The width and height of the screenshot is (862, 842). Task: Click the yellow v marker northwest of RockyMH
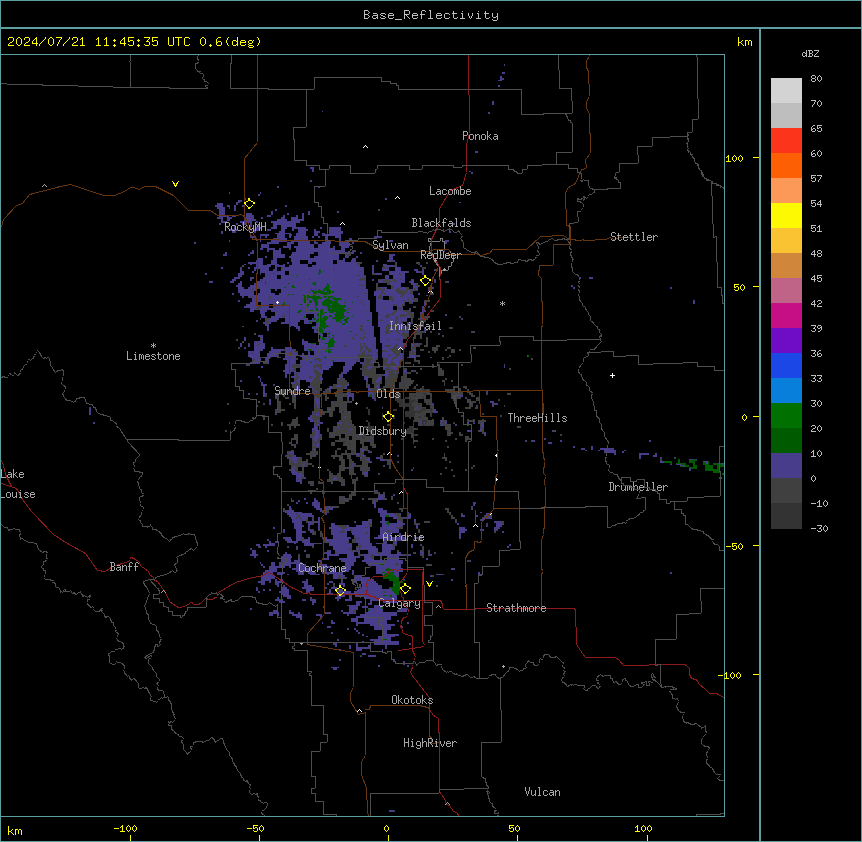[x=175, y=184]
